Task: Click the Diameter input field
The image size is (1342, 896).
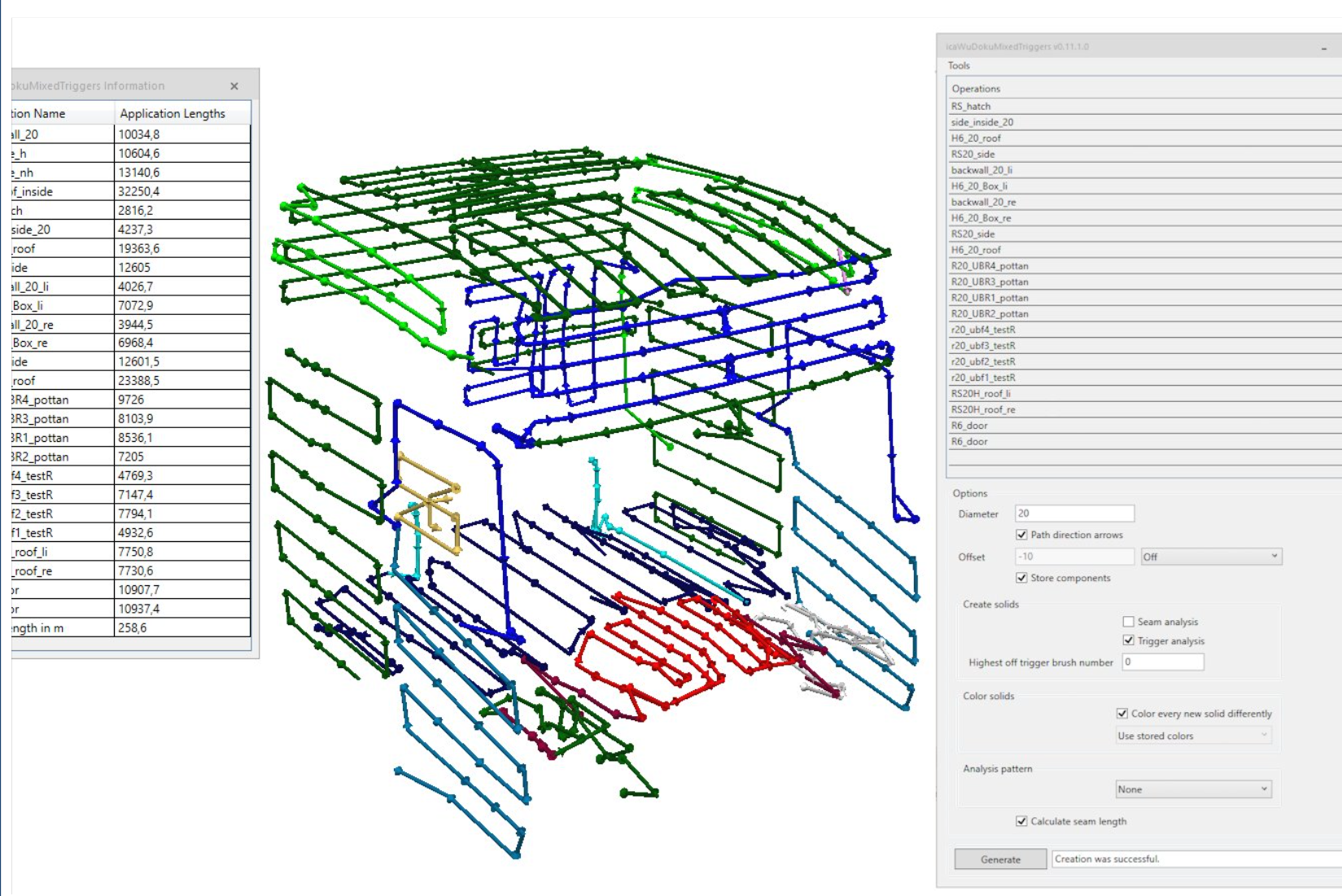Action: [1073, 514]
